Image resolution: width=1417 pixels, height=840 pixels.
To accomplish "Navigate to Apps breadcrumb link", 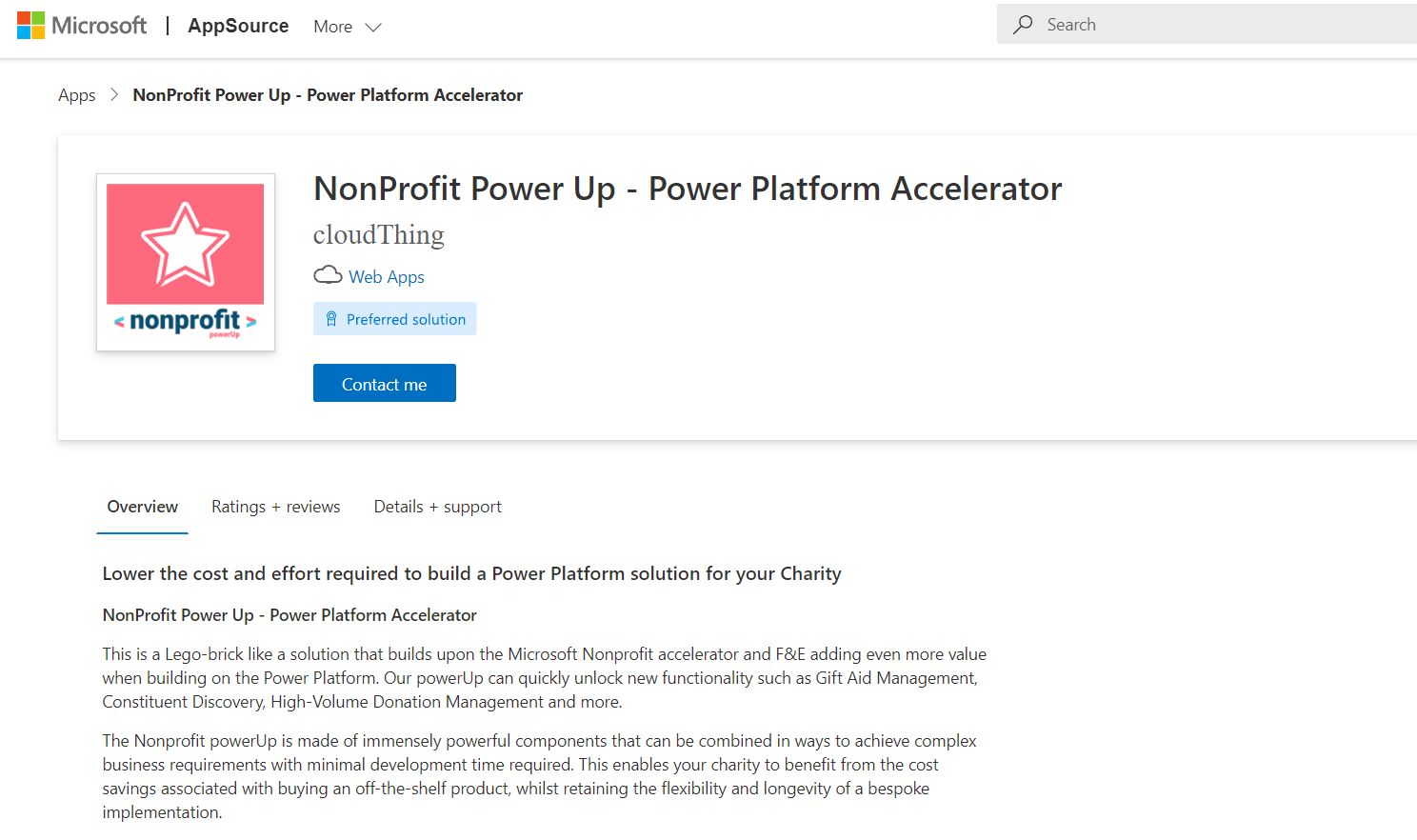I will (x=77, y=95).
